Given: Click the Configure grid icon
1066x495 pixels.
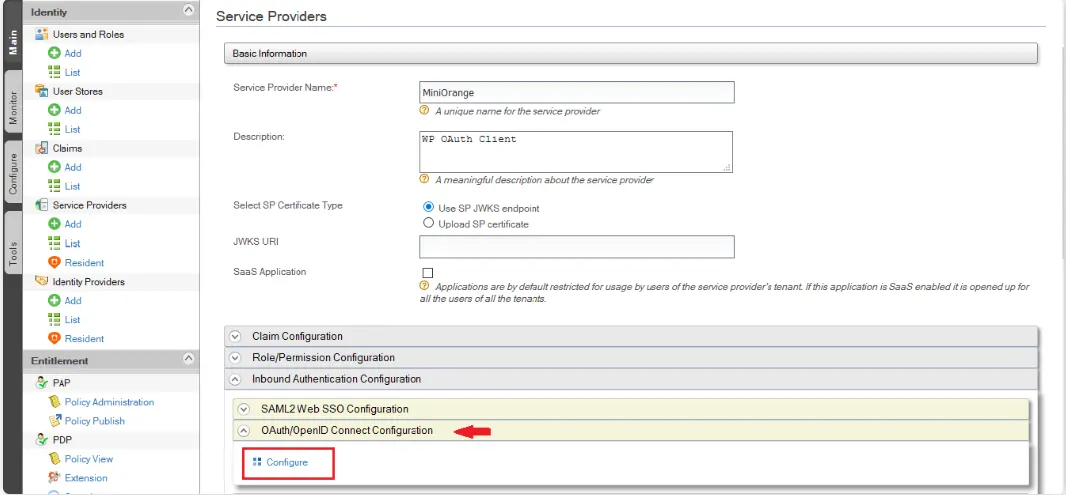Looking at the screenshot, I should pos(257,462).
